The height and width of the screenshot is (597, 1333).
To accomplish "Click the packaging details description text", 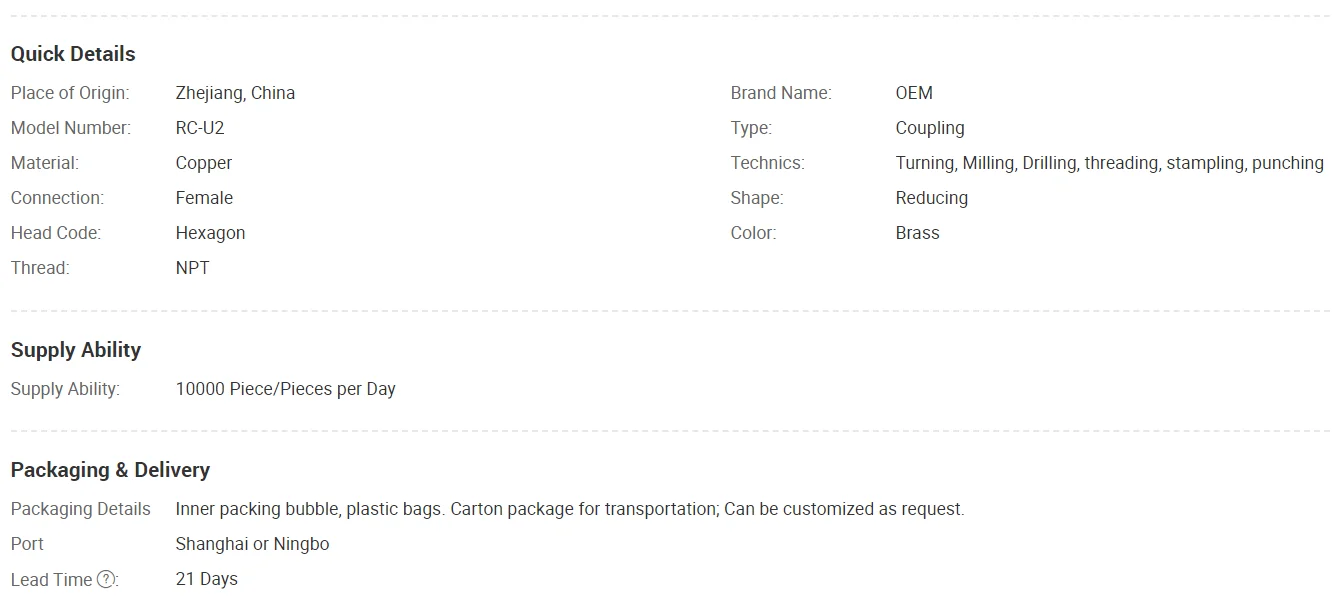I will pyautogui.click(x=570, y=509).
